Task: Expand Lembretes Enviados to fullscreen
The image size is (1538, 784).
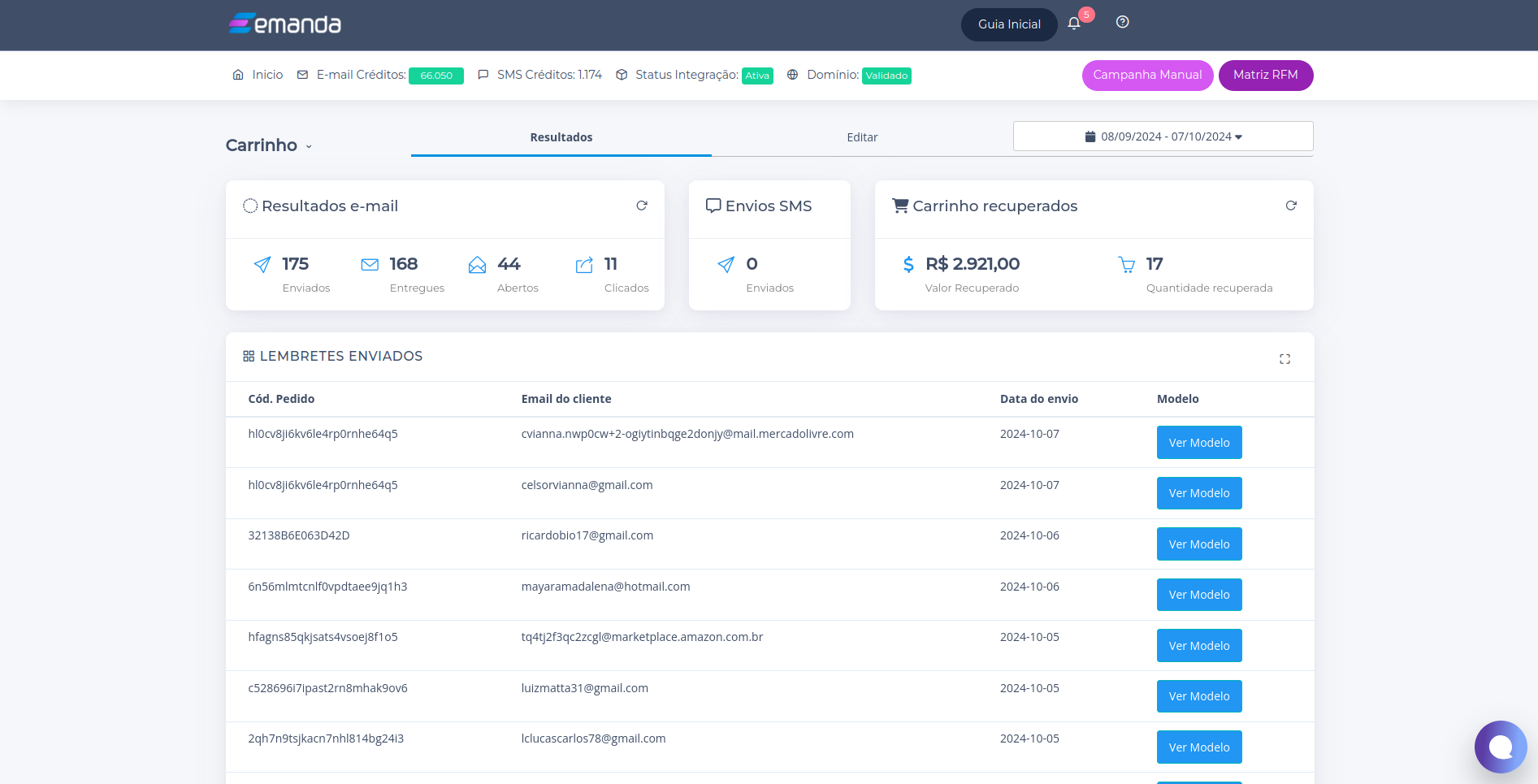Action: pyautogui.click(x=1285, y=359)
